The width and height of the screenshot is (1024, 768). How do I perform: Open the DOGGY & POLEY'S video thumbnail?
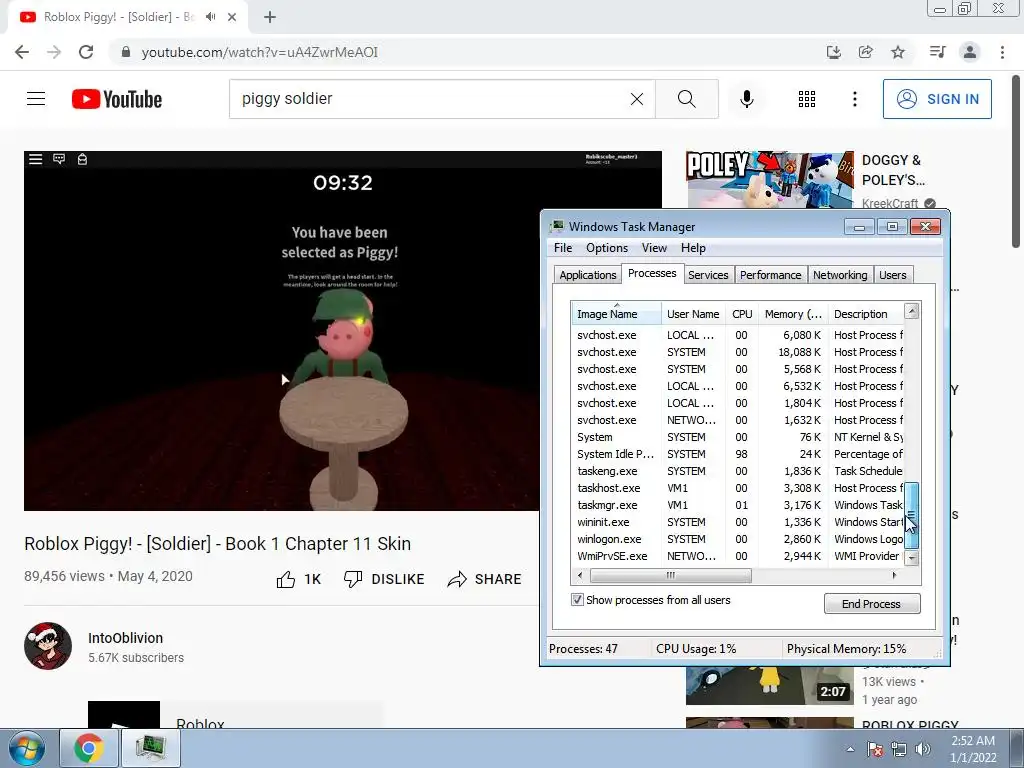click(769, 180)
